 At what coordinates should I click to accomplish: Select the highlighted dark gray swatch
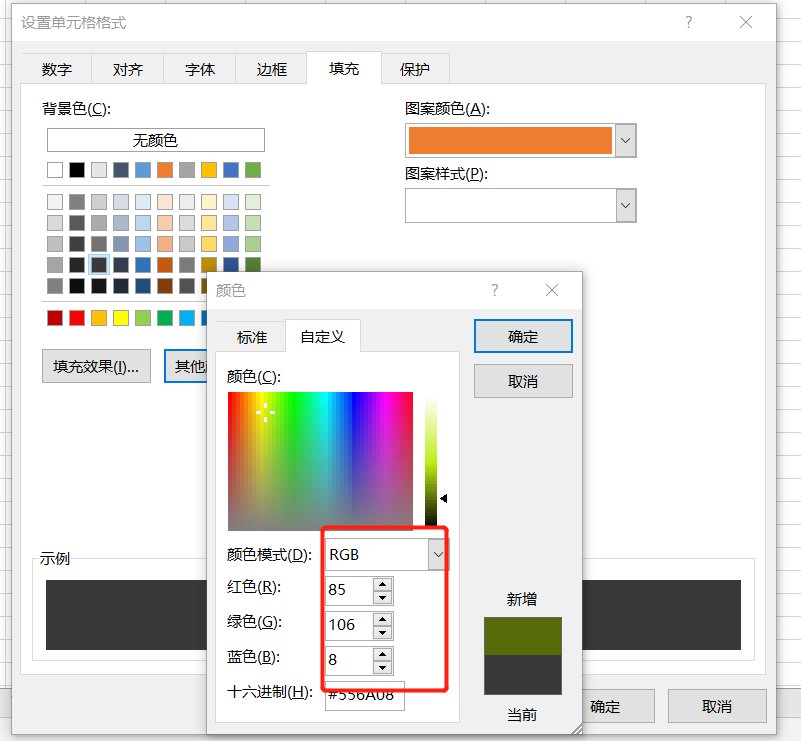(x=99, y=265)
